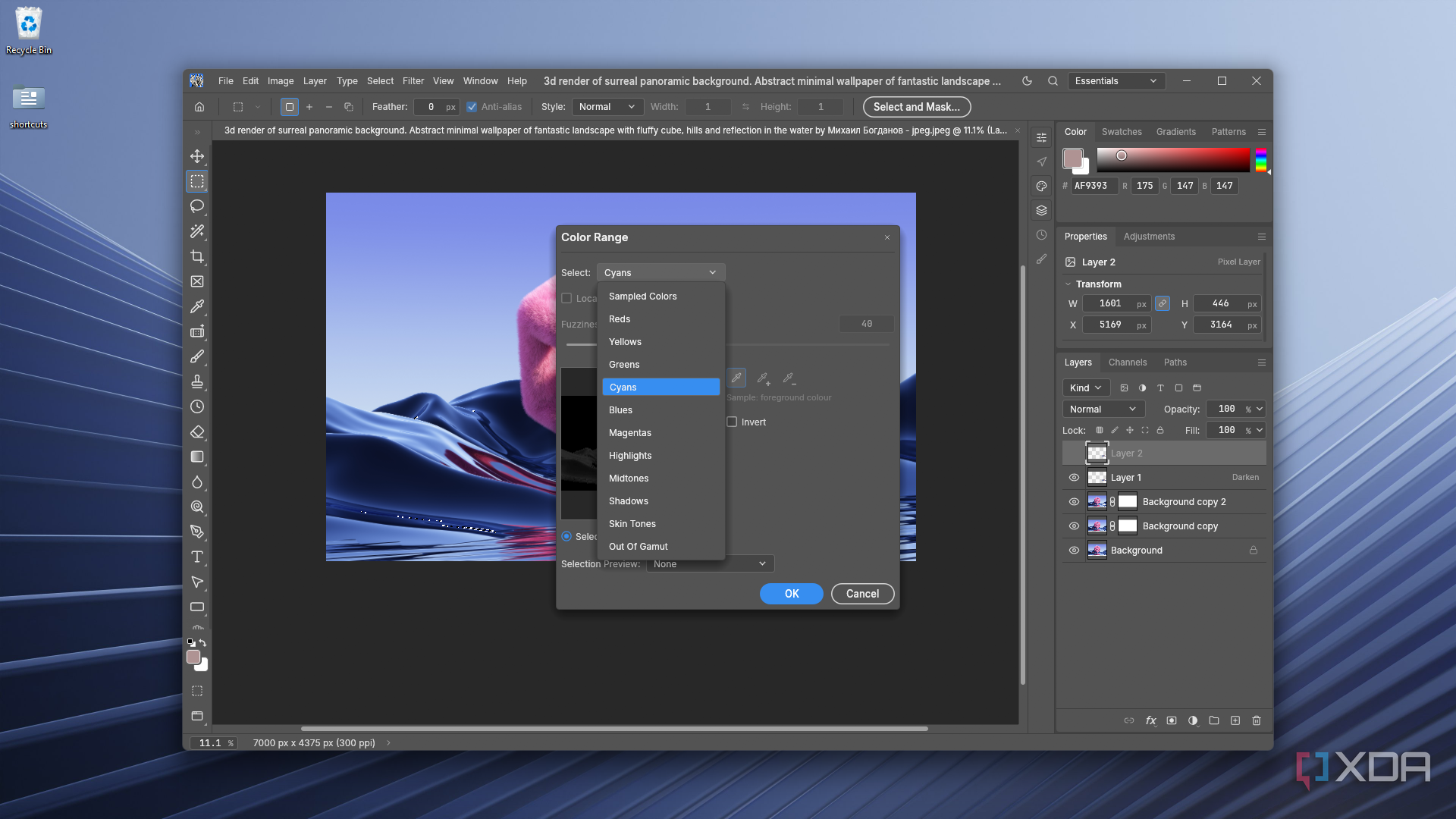Open the Selection Preview dropdown
This screenshot has height=819, width=1456.
click(710, 563)
